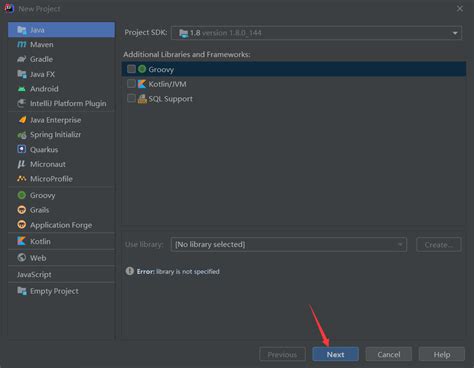
Task: Check the SQL Support option
Action: point(131,98)
